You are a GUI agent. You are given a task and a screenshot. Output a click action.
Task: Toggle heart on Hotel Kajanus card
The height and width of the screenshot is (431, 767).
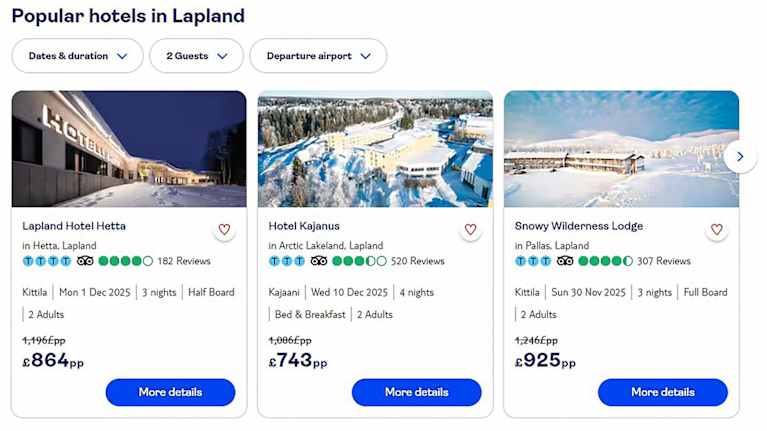tap(470, 229)
